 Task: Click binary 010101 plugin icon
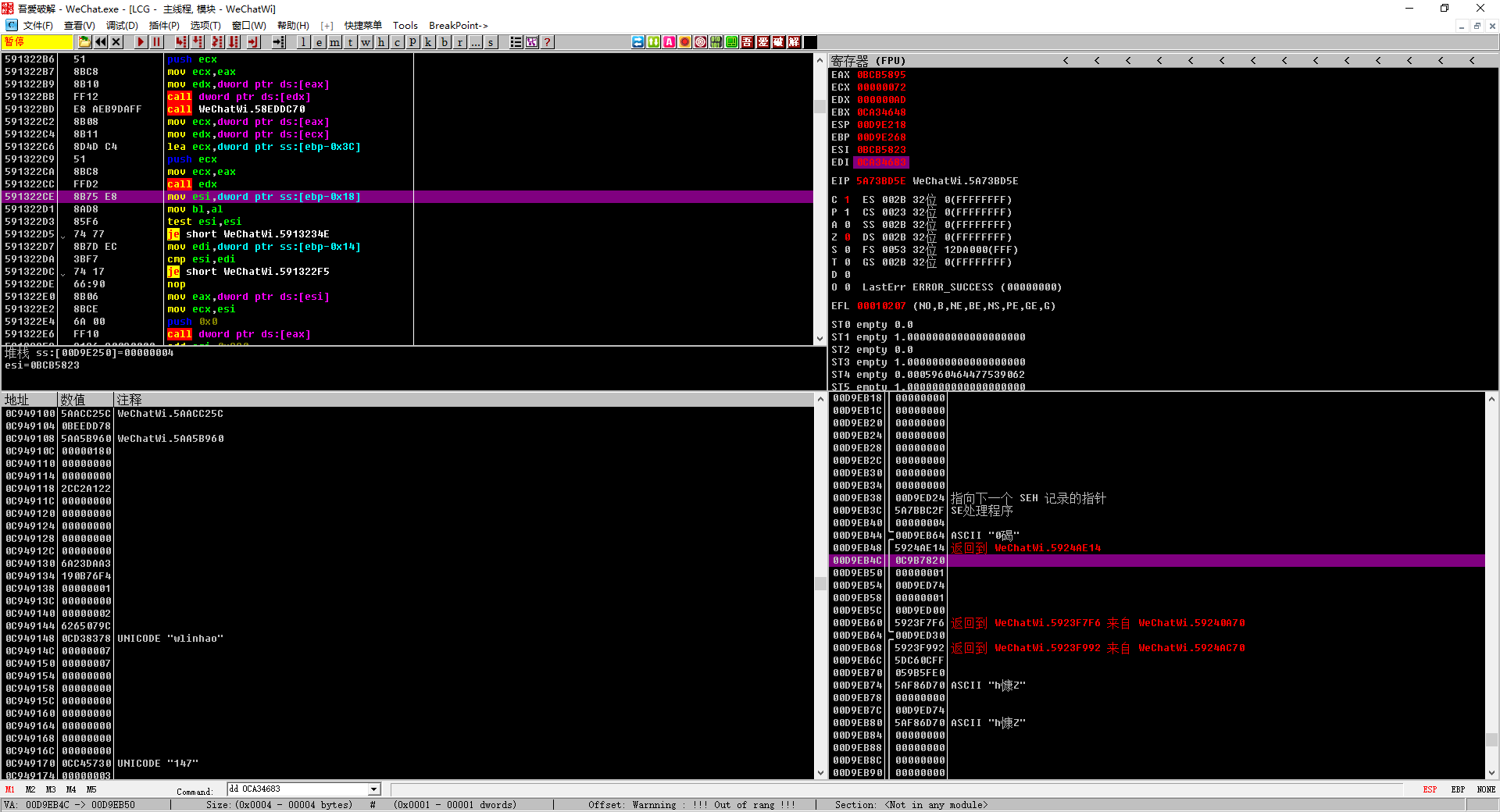click(716, 42)
